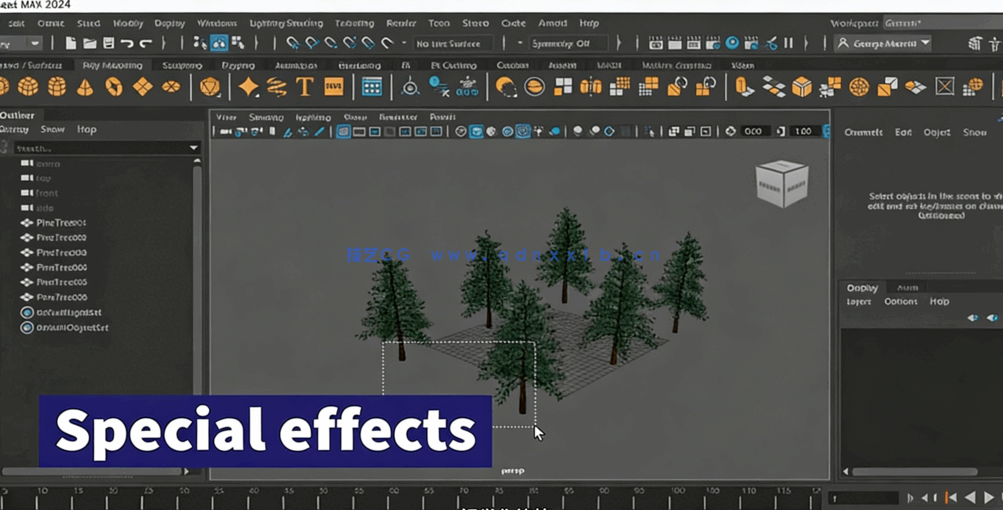The width and height of the screenshot is (1003, 510).
Task: Toggle the highlighted blue selection-mode button in toolbar
Action: pos(219,43)
